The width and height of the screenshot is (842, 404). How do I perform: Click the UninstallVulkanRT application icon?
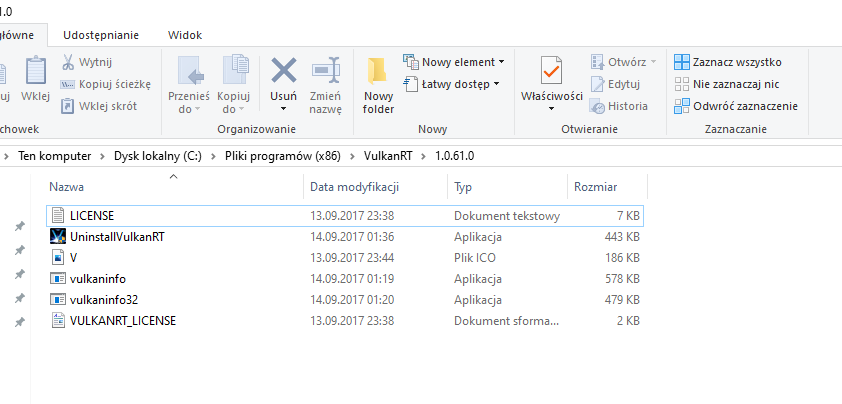tap(57, 236)
